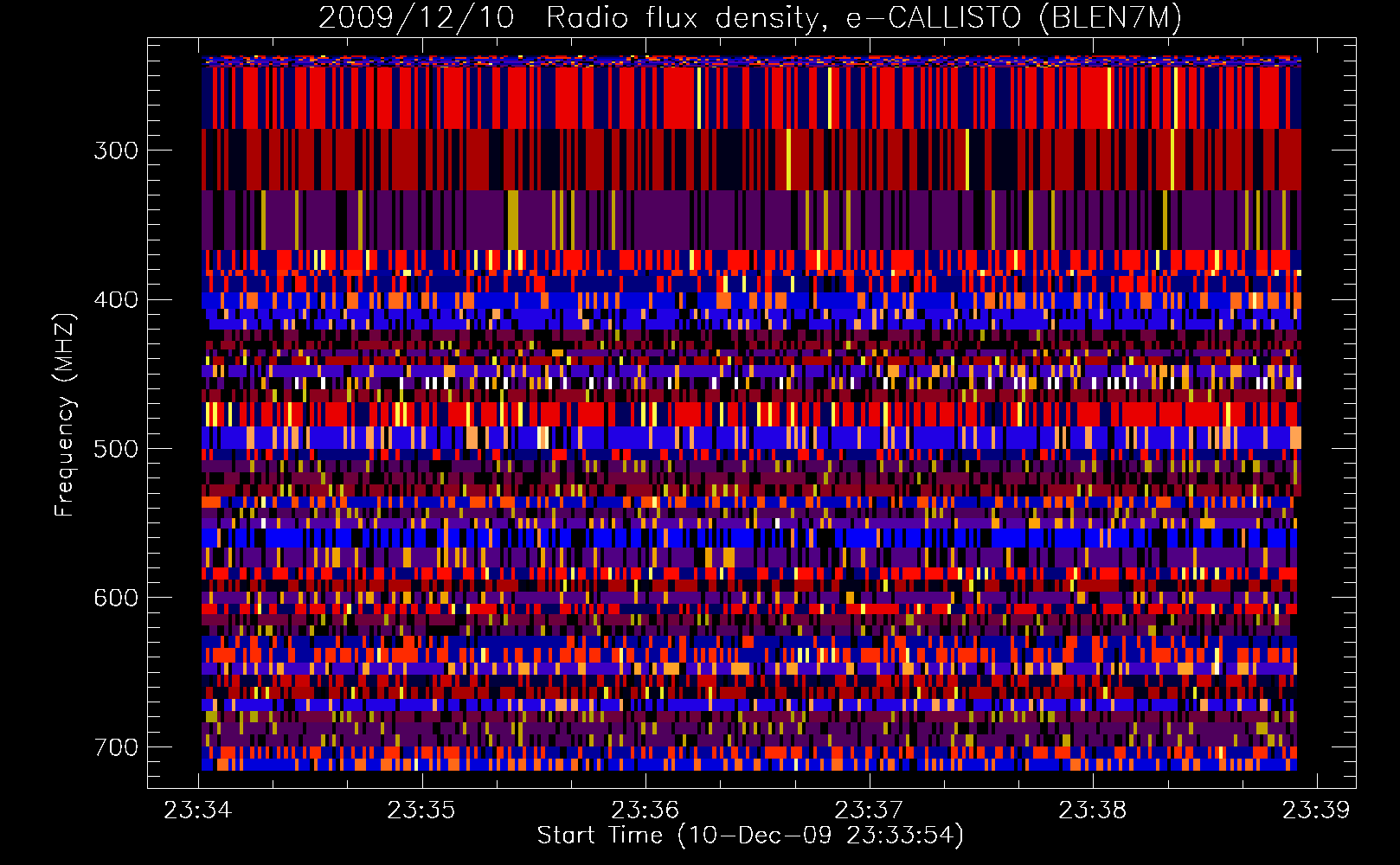
Task: Click the 23:37 time tick label
Action: coord(870,810)
